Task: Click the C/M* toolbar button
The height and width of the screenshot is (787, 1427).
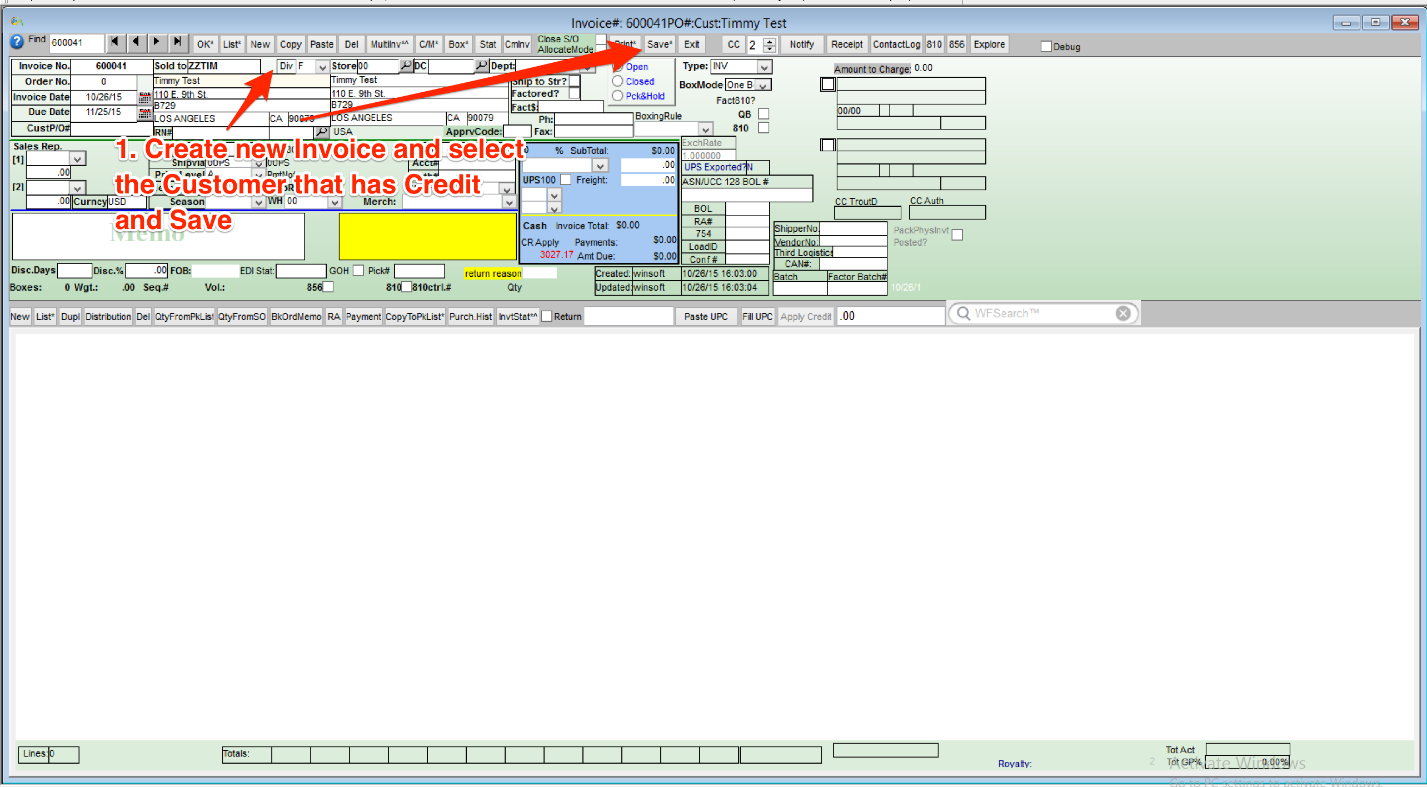Action: pos(429,44)
